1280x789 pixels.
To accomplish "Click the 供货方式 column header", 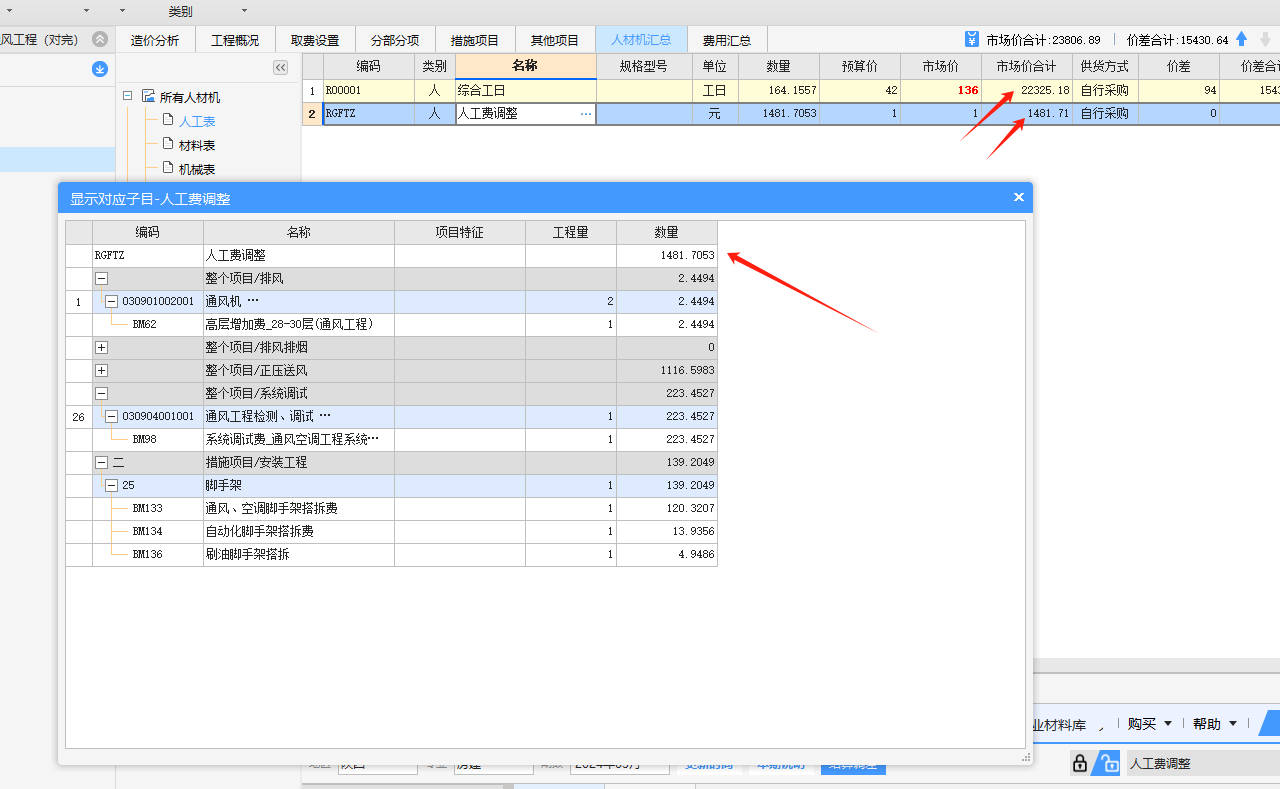I will pyautogui.click(x=1105, y=66).
